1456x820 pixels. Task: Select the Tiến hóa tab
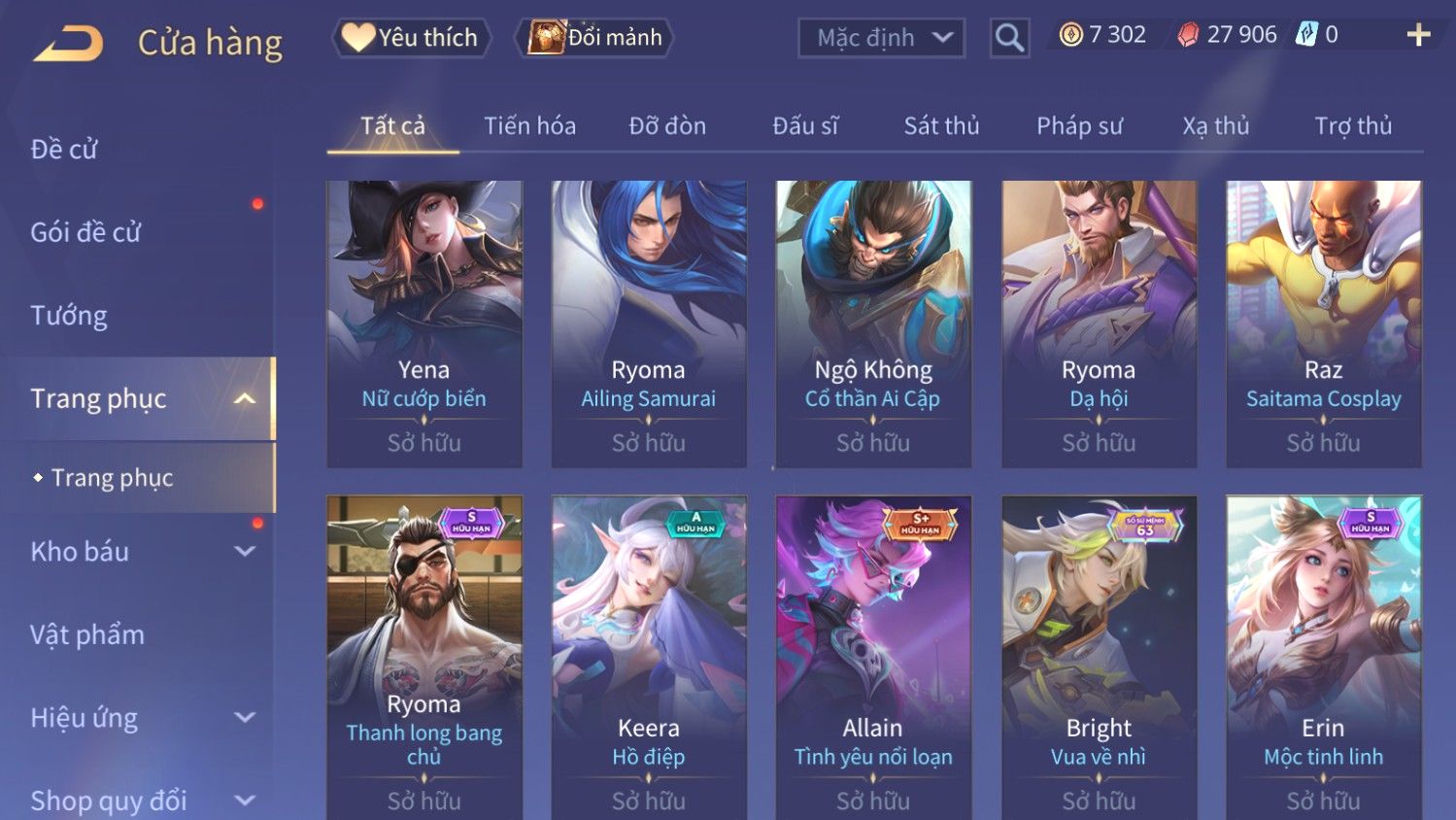tap(530, 126)
